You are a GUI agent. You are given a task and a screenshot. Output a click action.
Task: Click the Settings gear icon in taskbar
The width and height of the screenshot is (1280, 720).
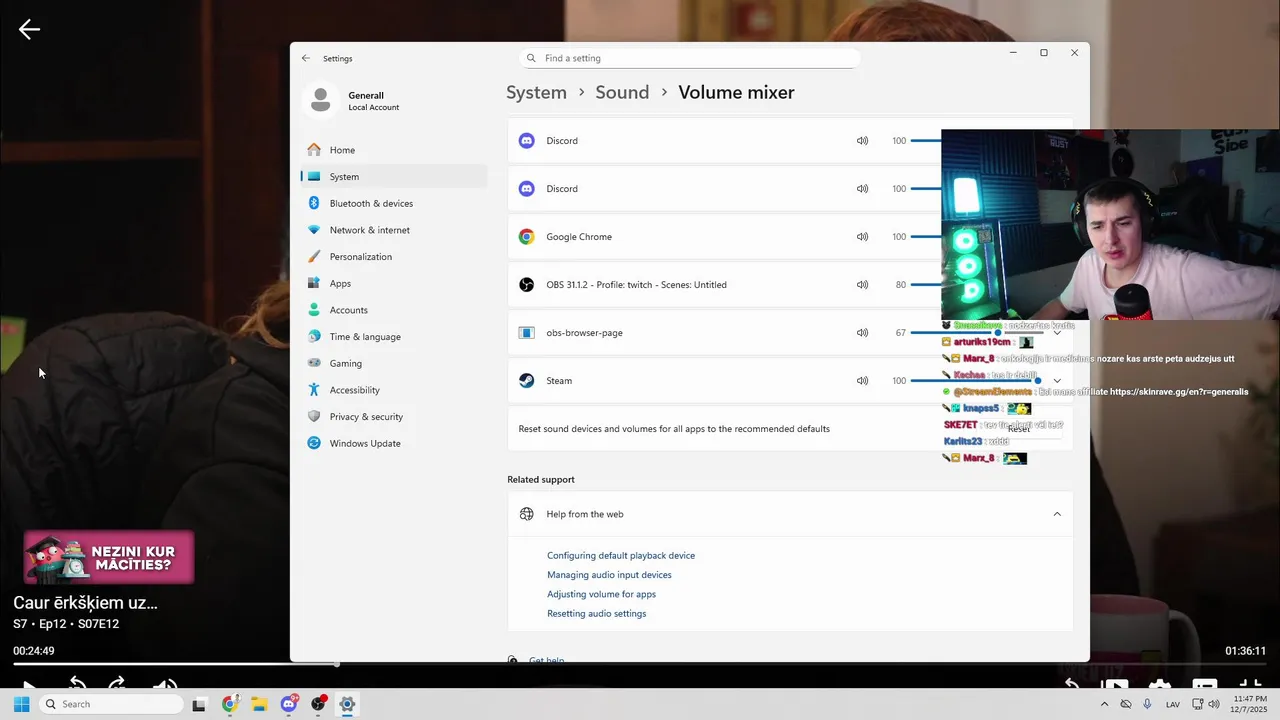click(x=347, y=705)
